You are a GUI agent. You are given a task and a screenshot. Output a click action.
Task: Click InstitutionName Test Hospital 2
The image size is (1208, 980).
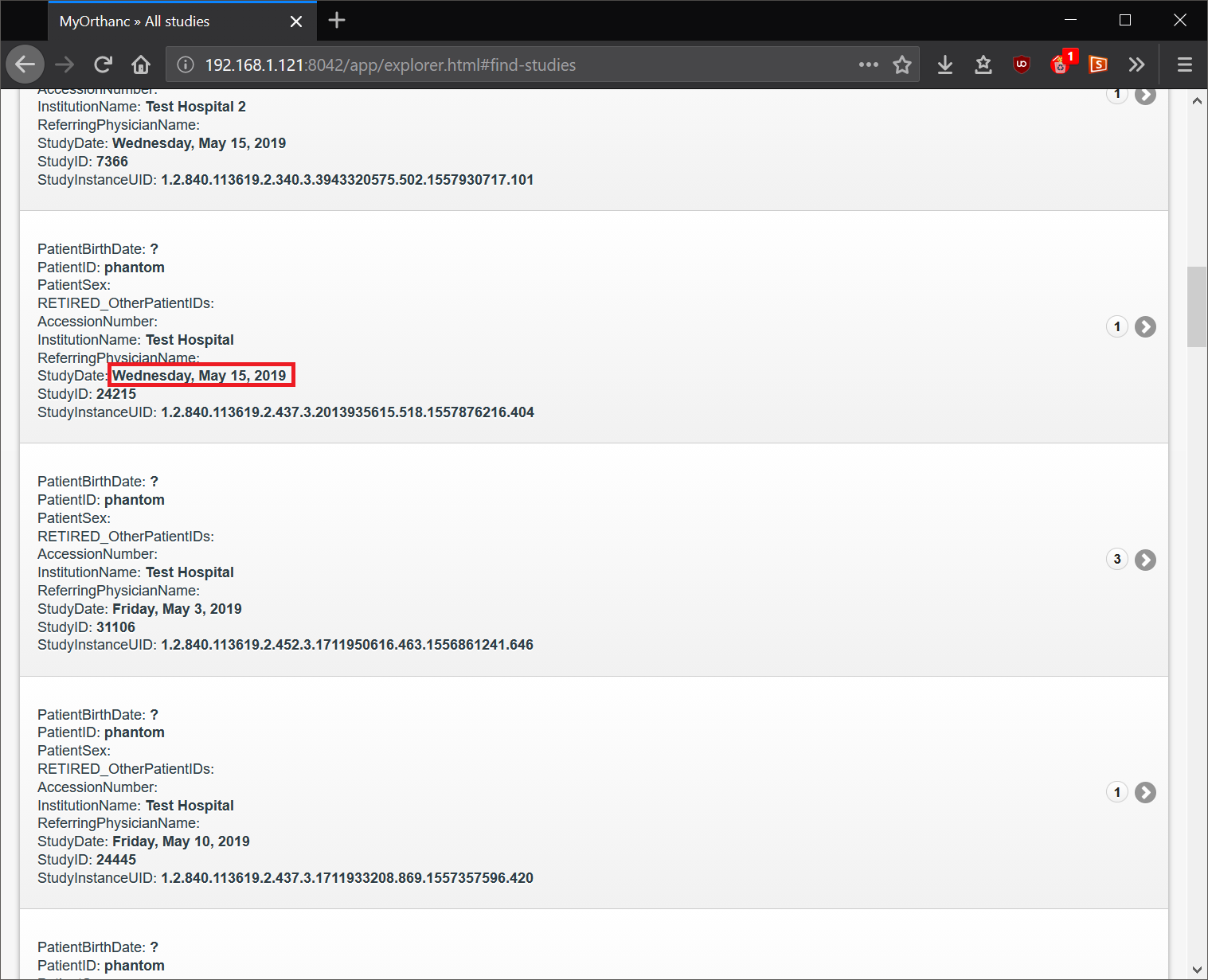[142, 107]
